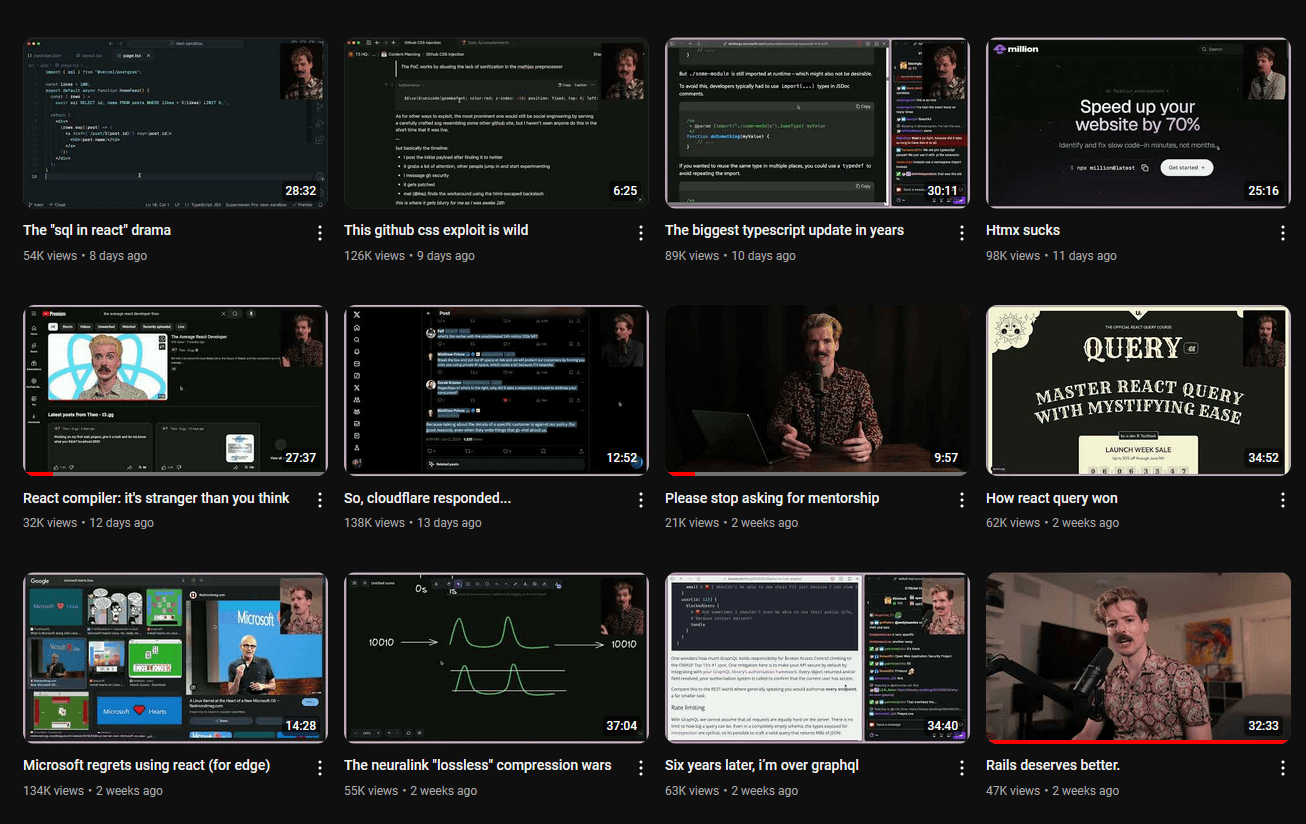The width and height of the screenshot is (1306, 824).
Task: Click the "React compiler: it's stranger than you think" title
Action: (155, 498)
